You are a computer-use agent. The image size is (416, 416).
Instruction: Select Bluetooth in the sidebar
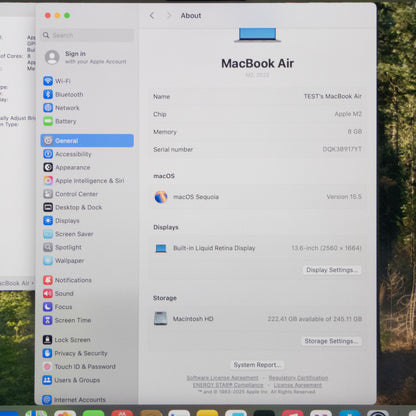(87, 94)
